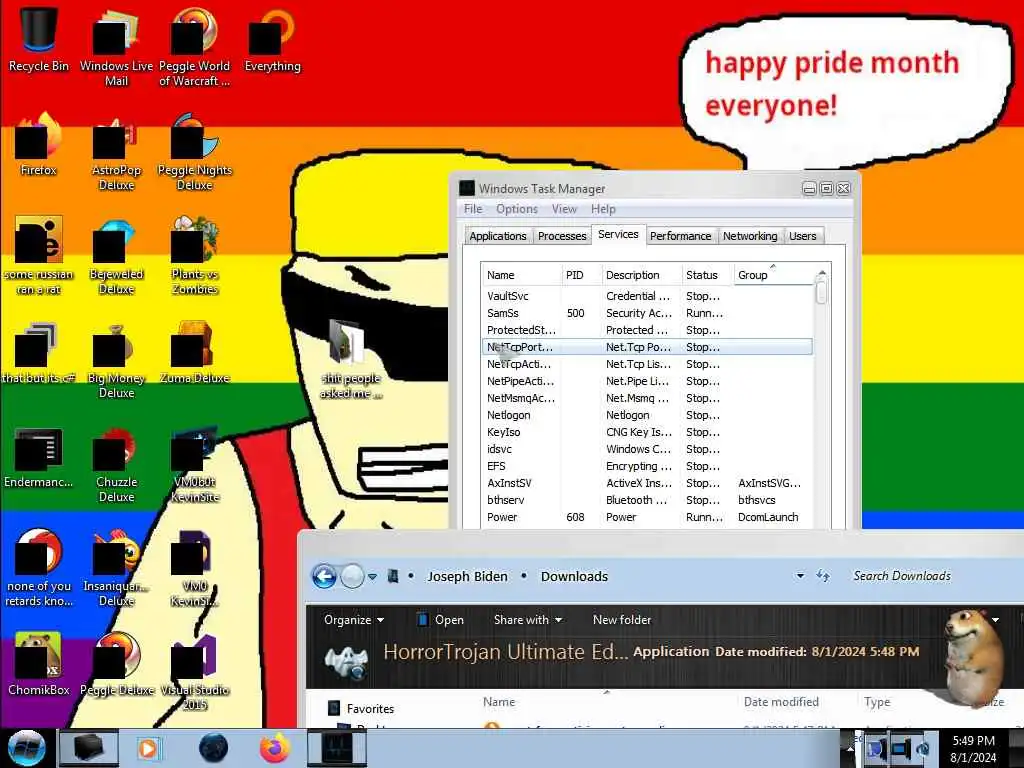
Task: Select the Endermanc... desktop icon
Action: click(x=39, y=457)
